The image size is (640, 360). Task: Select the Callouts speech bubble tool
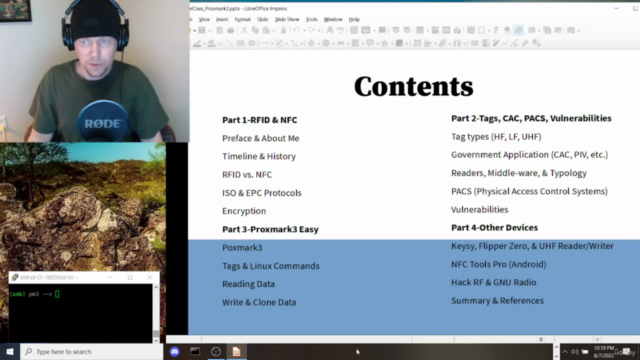370,43
